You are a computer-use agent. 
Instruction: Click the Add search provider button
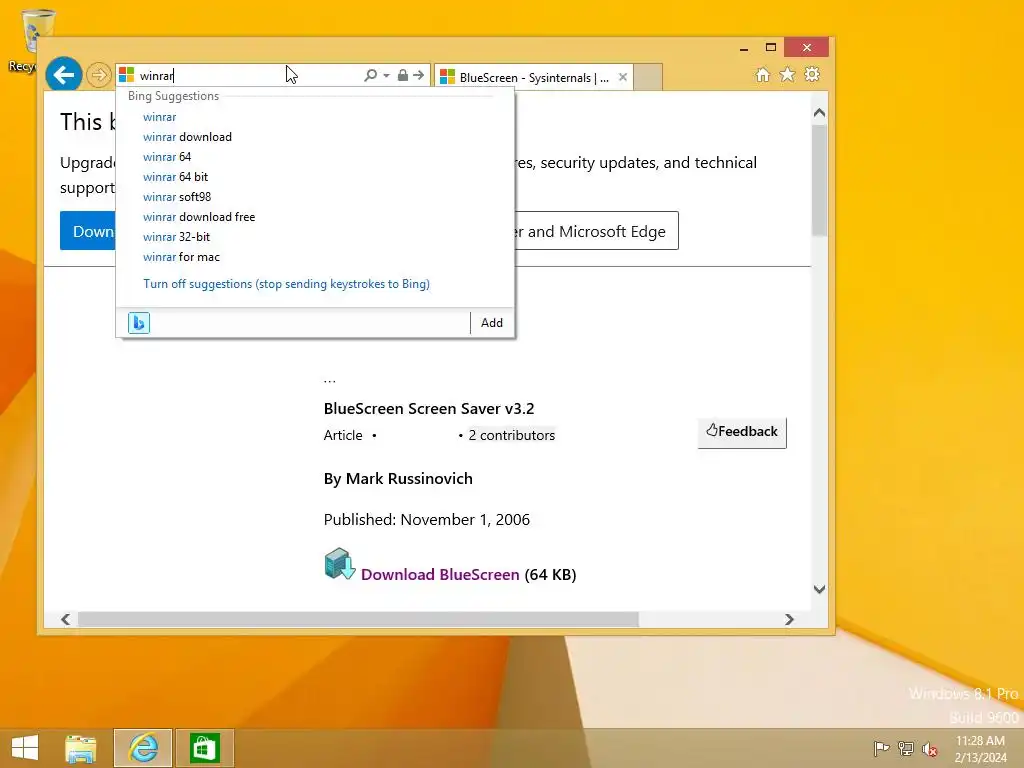click(x=492, y=323)
